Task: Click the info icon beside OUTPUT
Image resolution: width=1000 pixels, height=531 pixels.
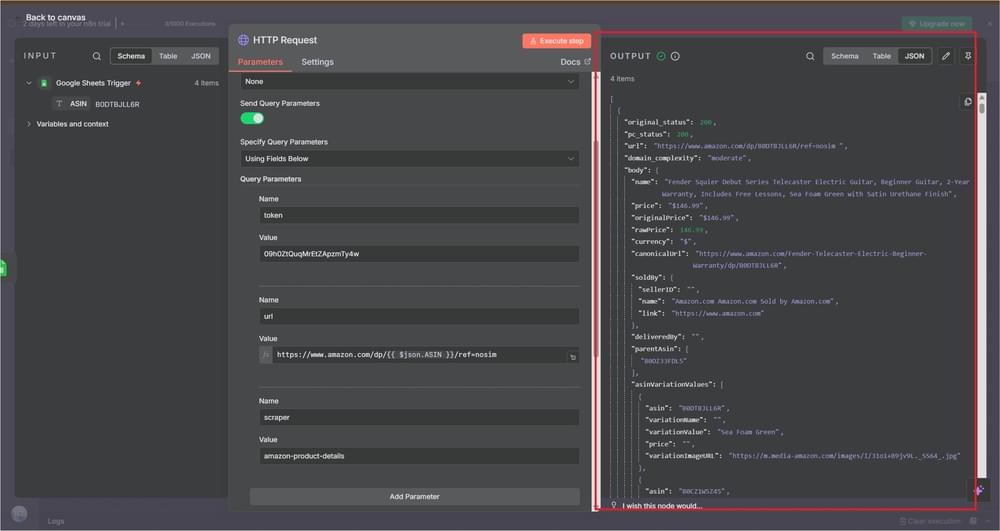Action: point(675,56)
